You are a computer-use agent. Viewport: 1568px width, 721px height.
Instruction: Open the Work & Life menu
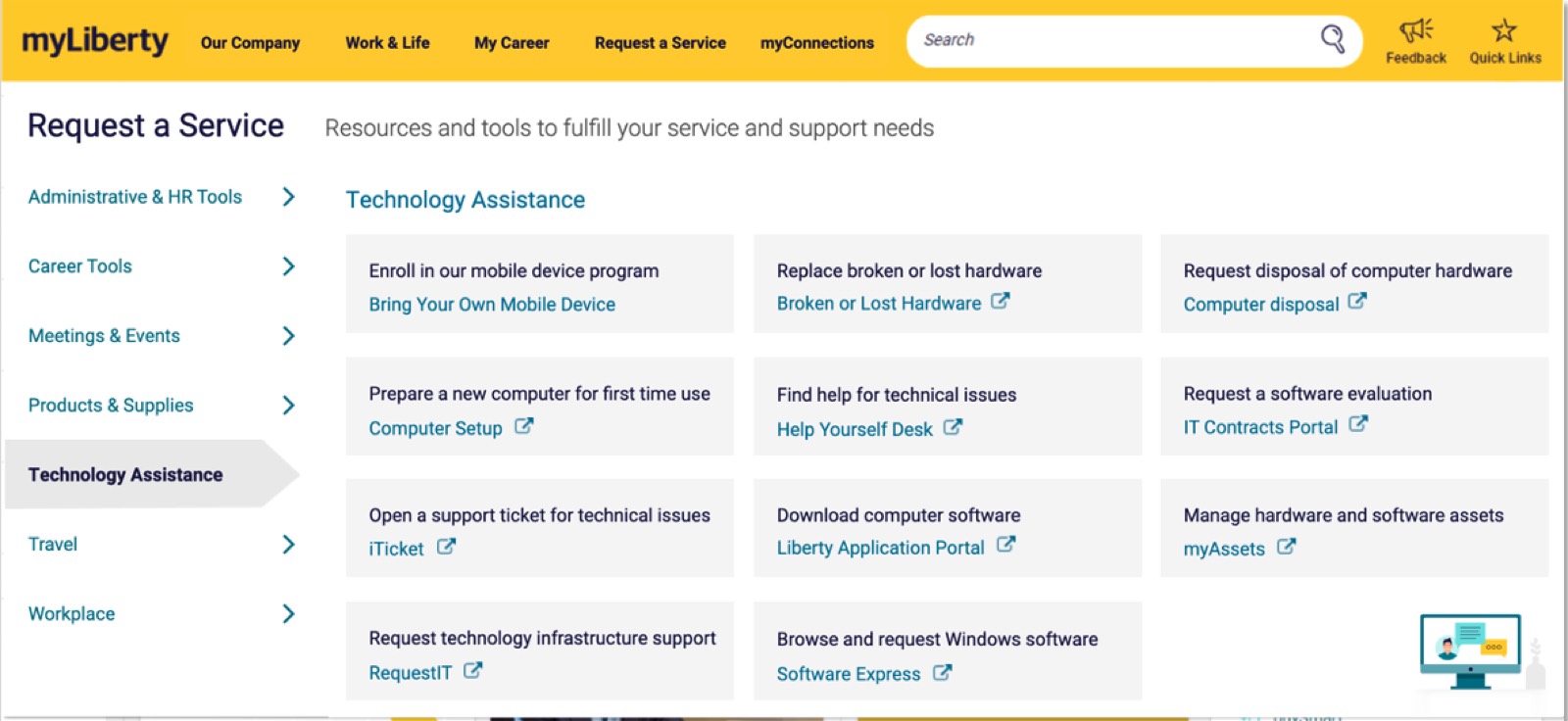pos(387,43)
